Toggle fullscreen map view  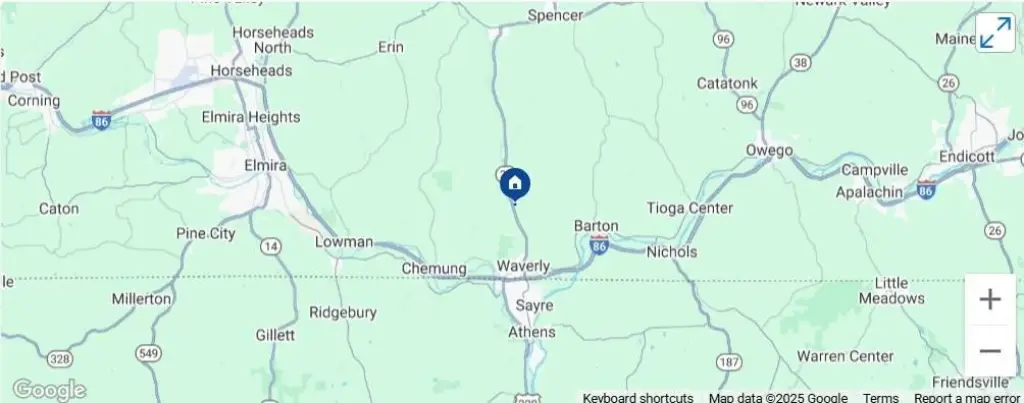pyautogui.click(x=996, y=32)
